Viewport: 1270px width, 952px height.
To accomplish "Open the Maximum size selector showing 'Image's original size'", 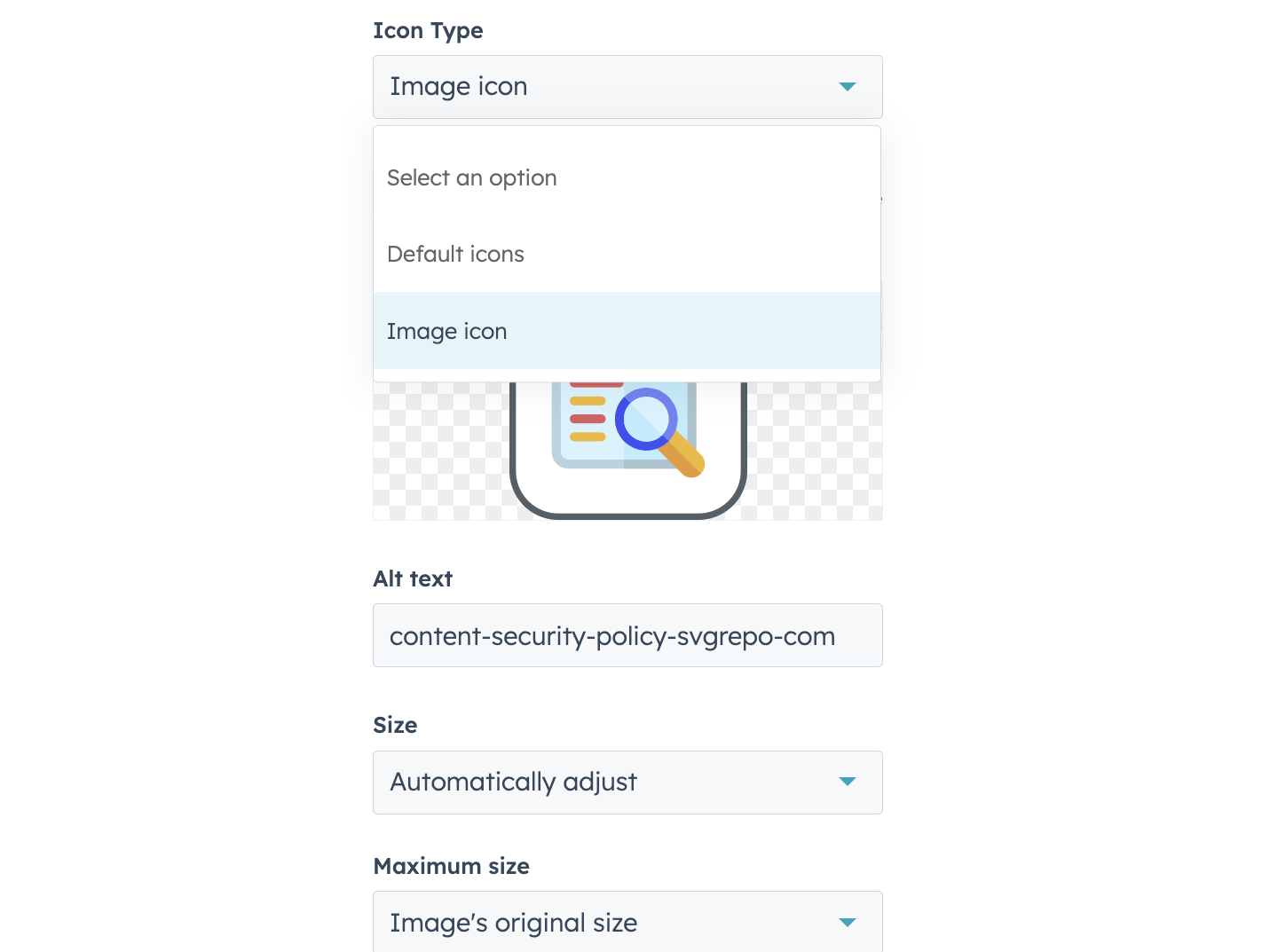I will pyautogui.click(x=627, y=923).
